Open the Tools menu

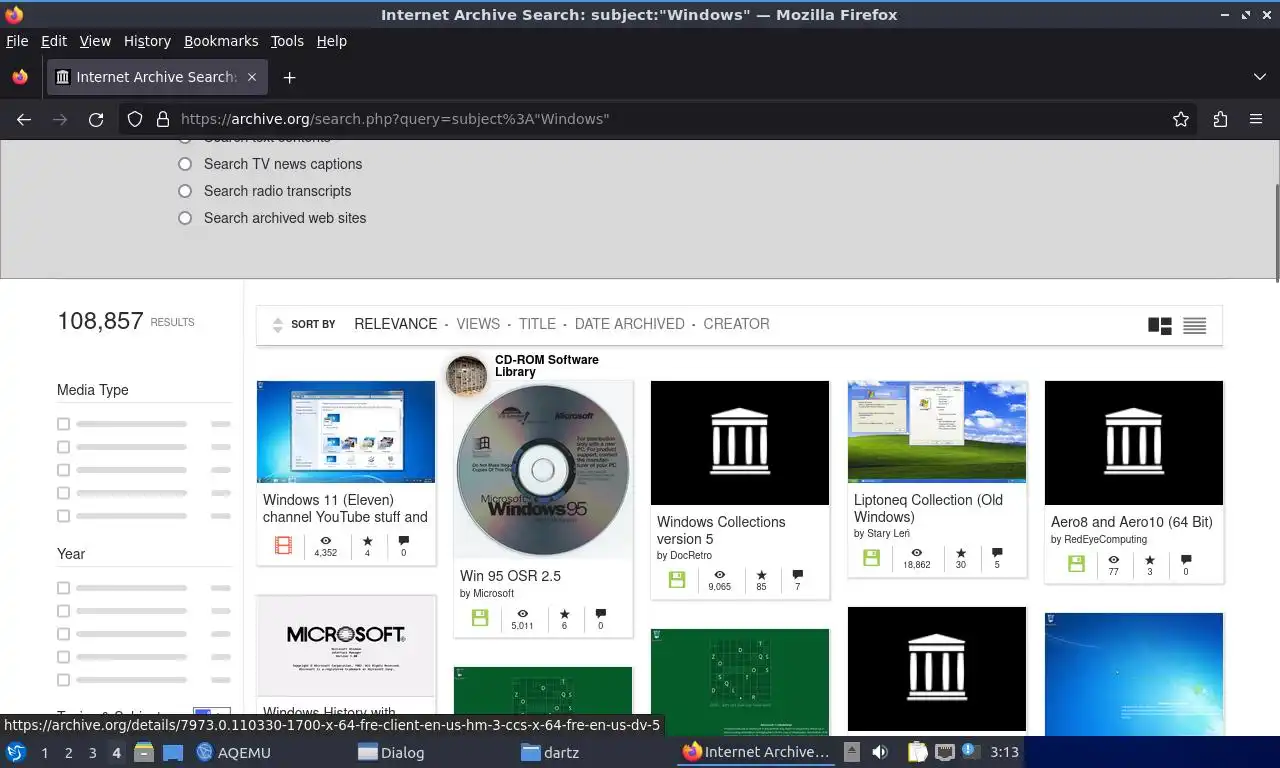287,41
